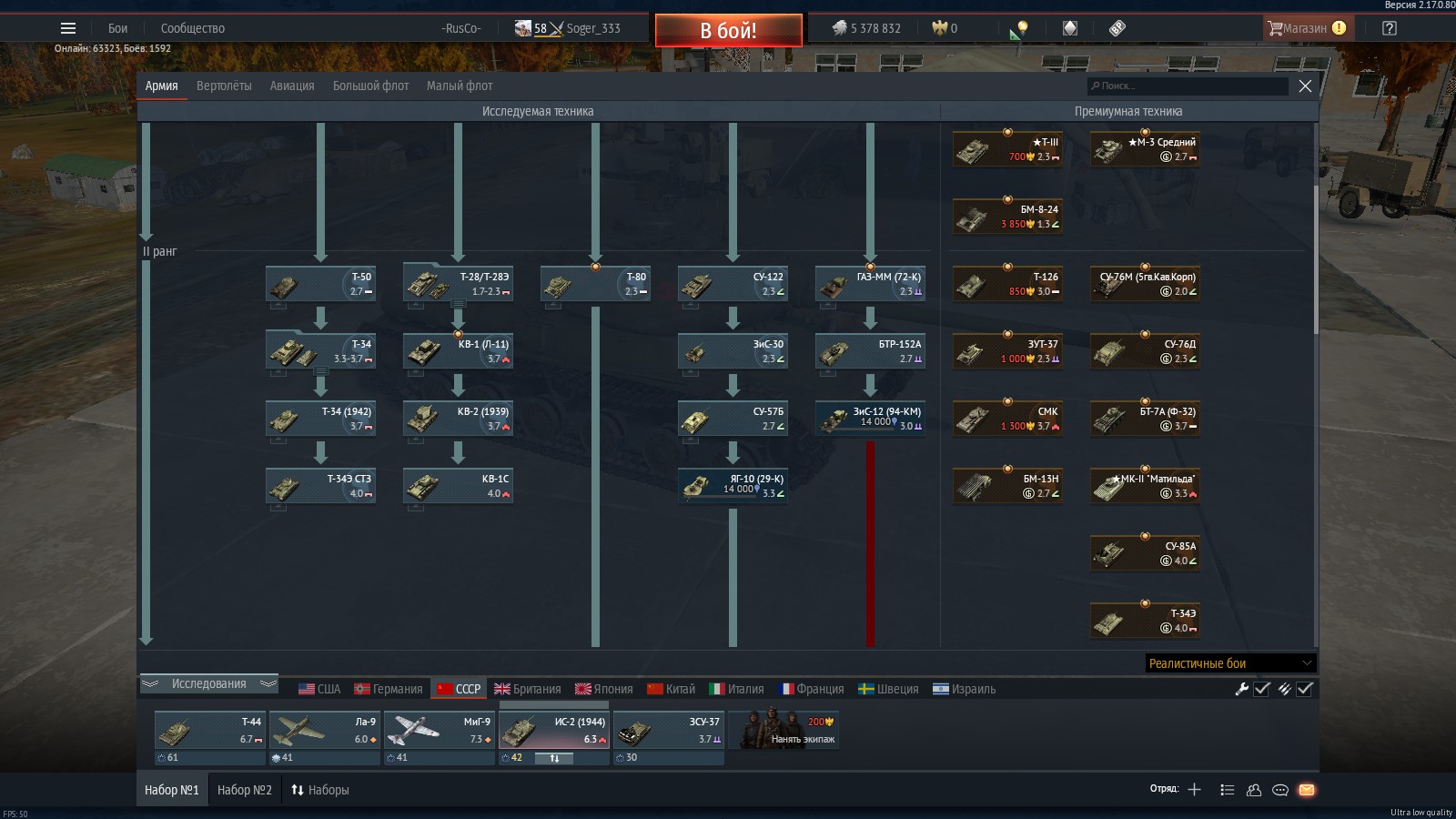Open the orange mail envelope icon

tap(1307, 790)
